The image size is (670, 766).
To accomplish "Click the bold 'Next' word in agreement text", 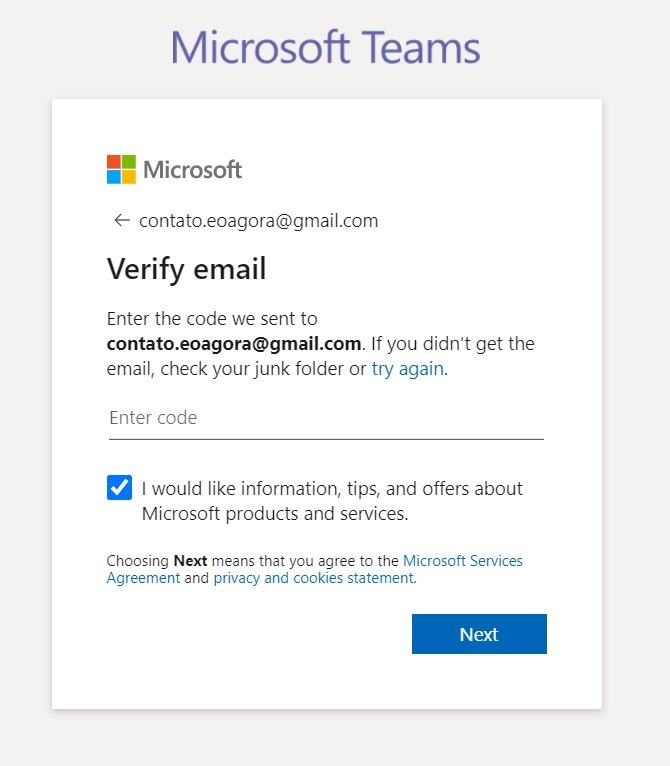I will click(190, 560).
